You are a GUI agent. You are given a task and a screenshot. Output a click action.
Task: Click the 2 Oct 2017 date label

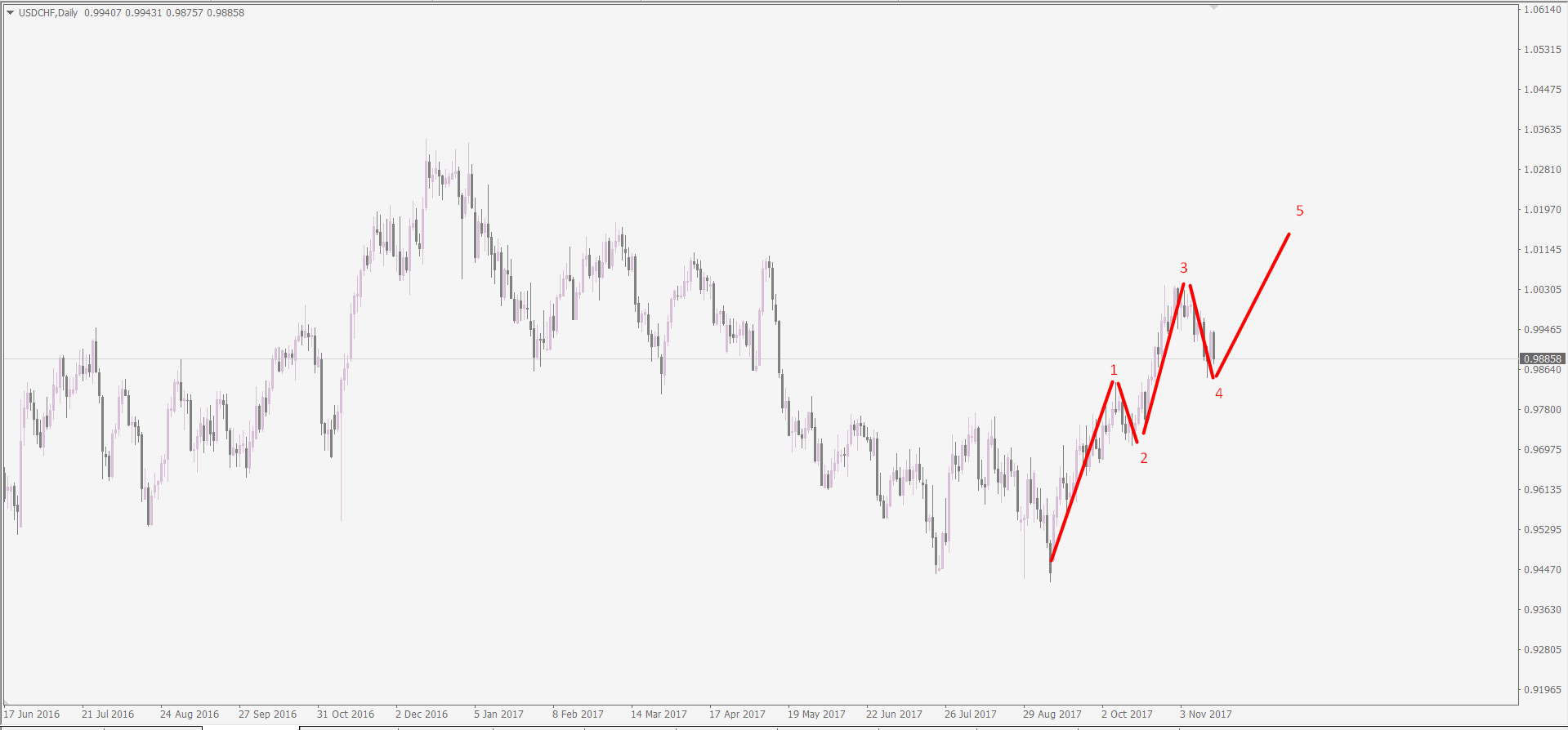pos(1127,714)
